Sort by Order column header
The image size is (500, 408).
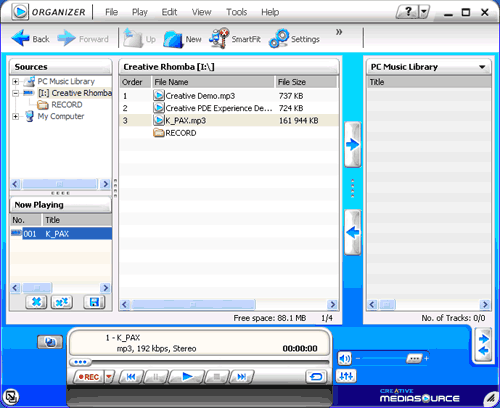[135, 82]
